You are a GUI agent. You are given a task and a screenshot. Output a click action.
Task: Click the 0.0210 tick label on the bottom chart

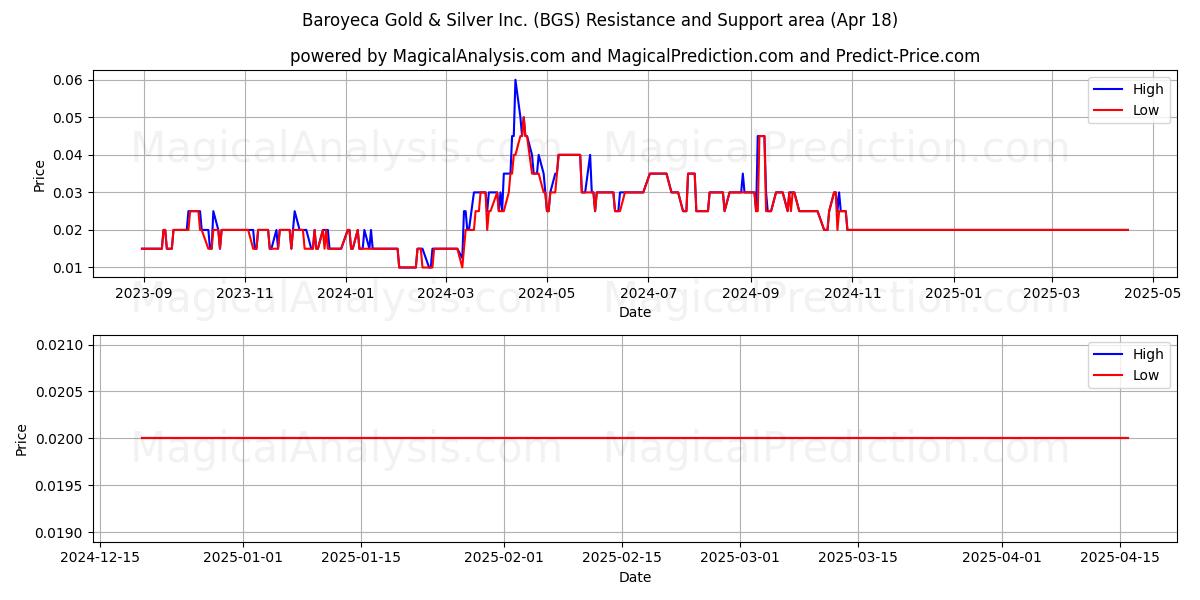58,345
